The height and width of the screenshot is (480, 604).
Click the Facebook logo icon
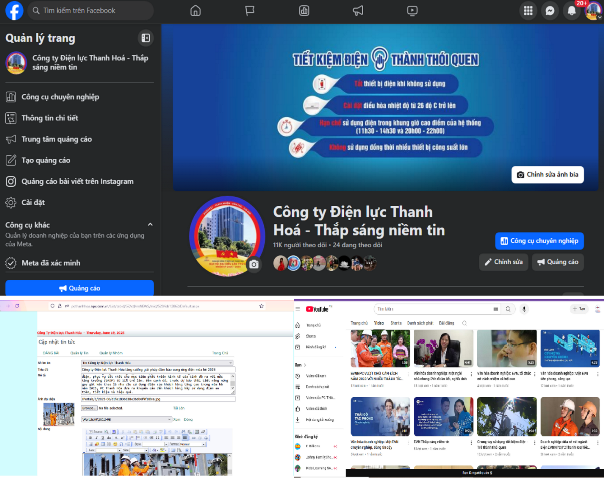(14, 10)
